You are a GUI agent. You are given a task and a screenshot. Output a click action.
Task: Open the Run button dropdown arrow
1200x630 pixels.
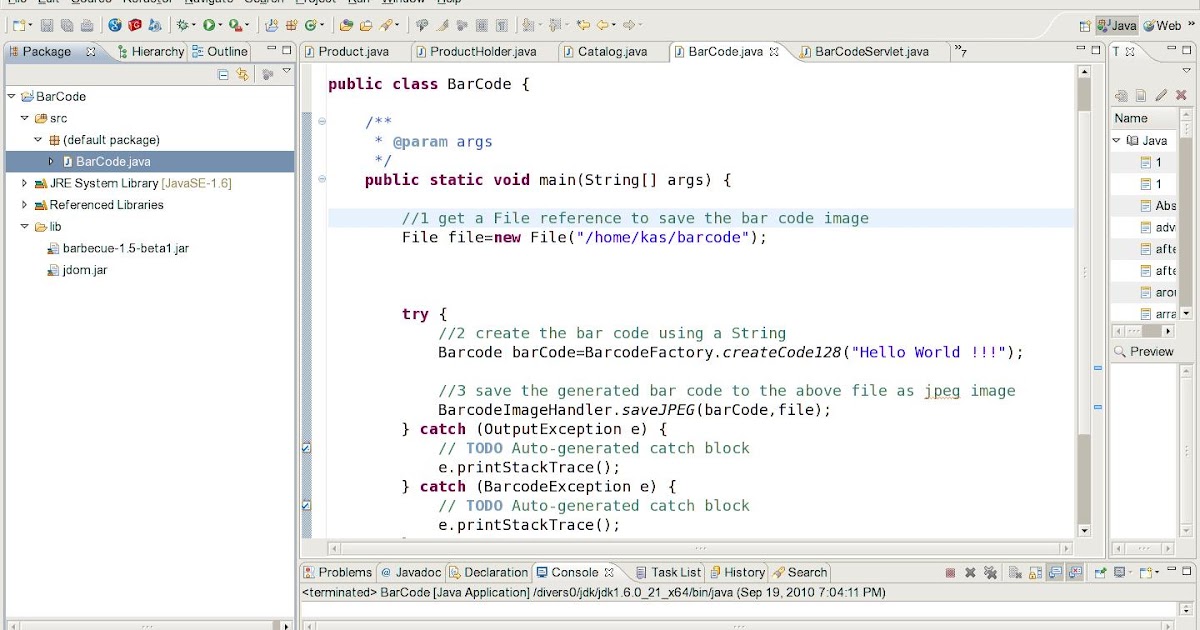pos(220,26)
